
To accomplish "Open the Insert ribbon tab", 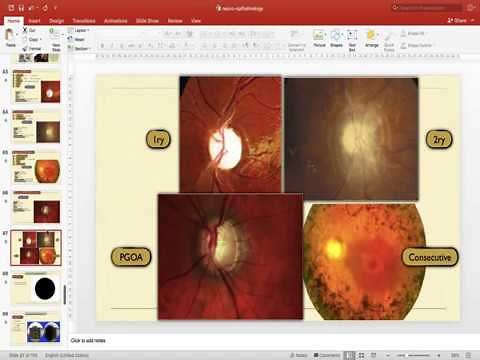I will (x=34, y=21).
